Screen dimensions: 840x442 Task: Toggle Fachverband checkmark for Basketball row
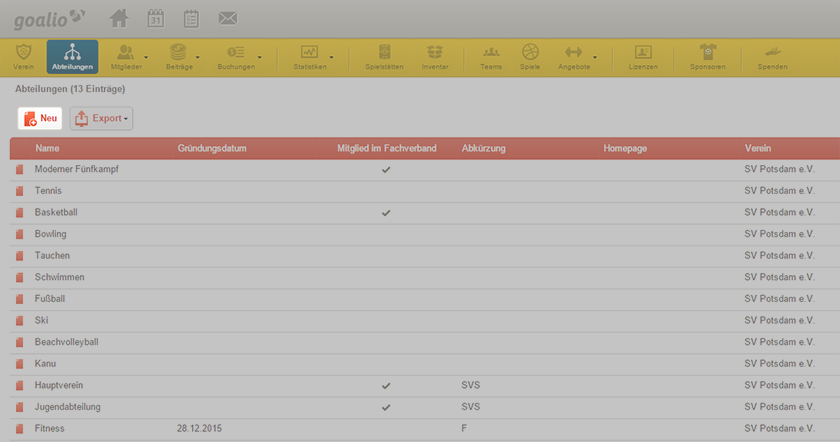coord(386,213)
